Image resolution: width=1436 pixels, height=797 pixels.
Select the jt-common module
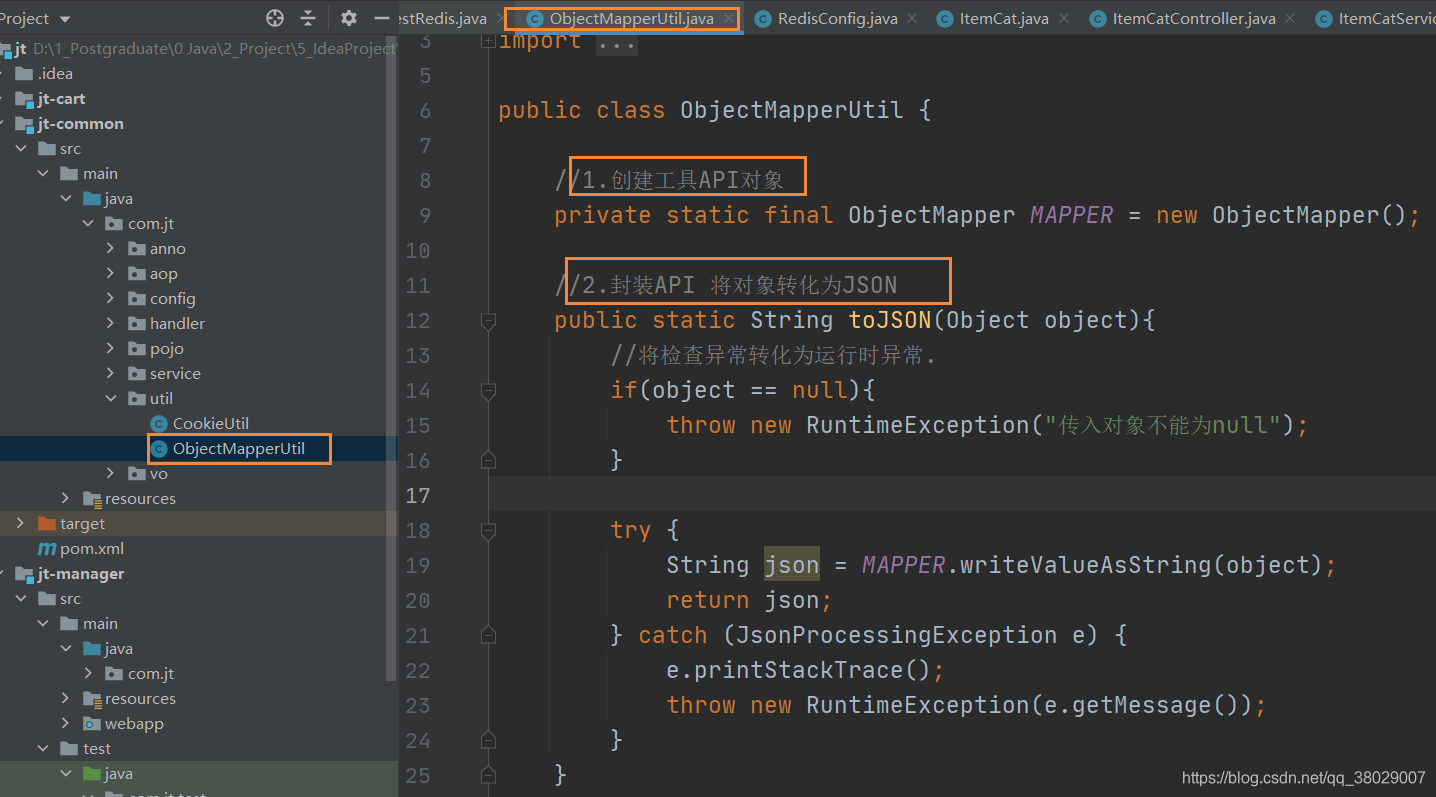coord(80,123)
